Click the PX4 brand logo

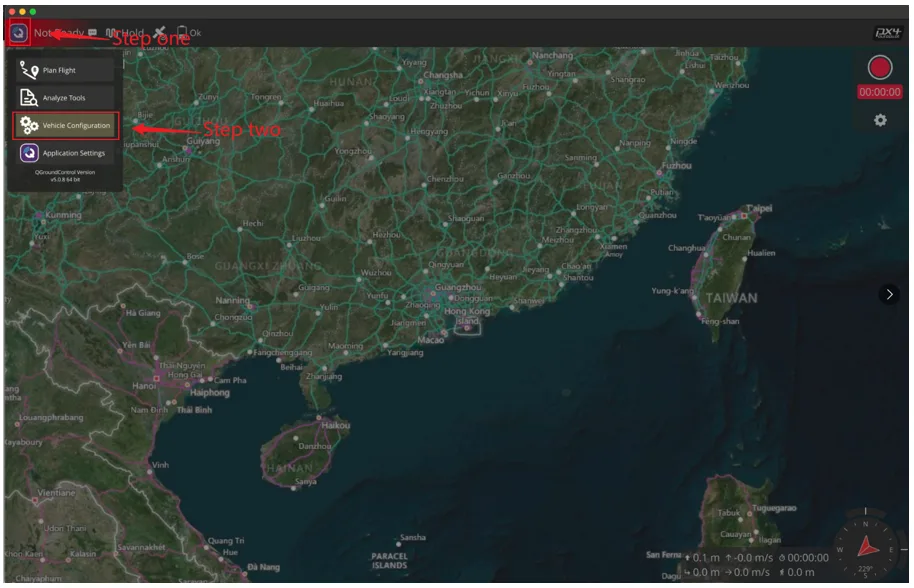(888, 33)
